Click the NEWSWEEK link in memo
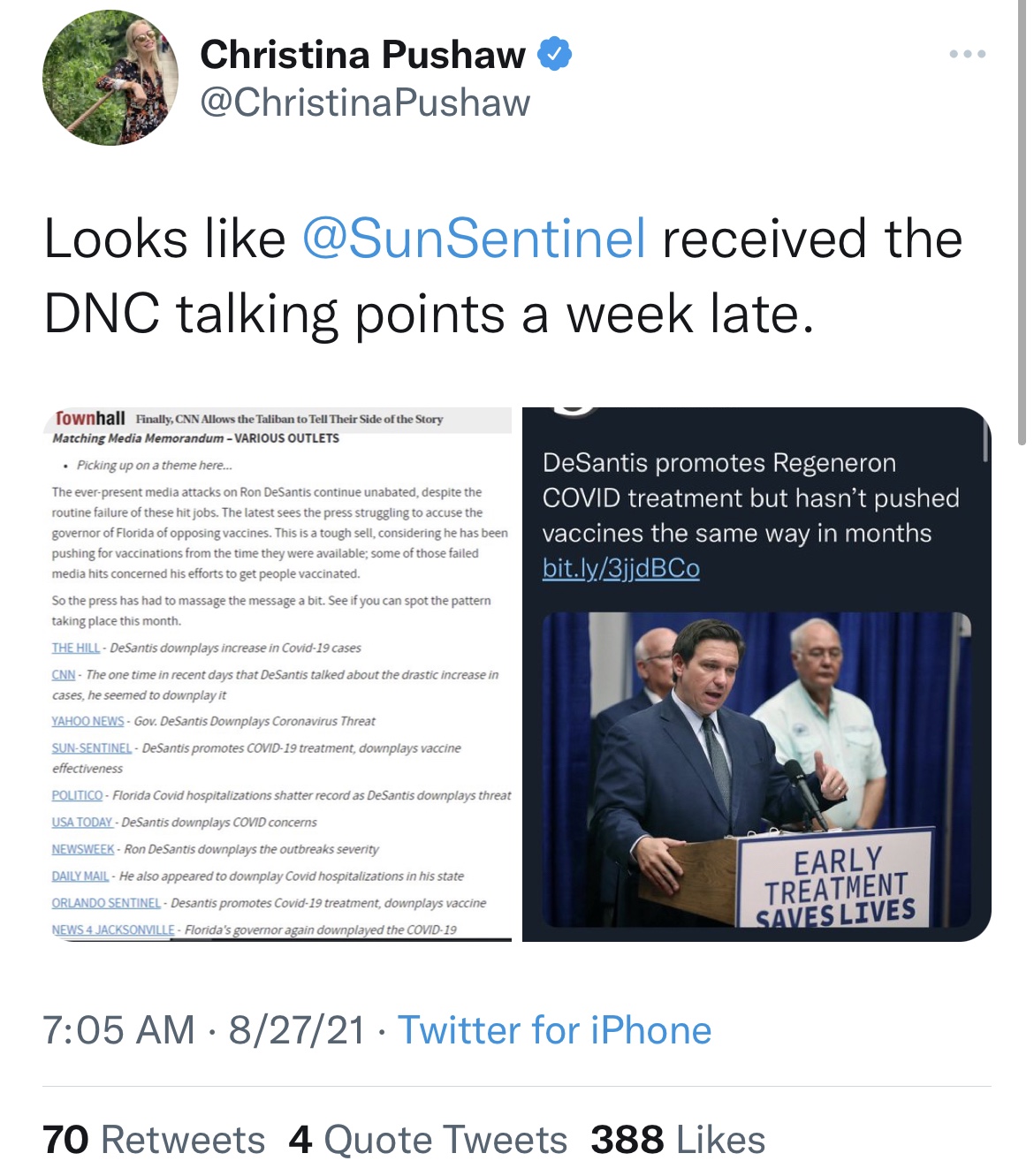The width and height of the screenshot is (1034, 1176). pos(83,849)
